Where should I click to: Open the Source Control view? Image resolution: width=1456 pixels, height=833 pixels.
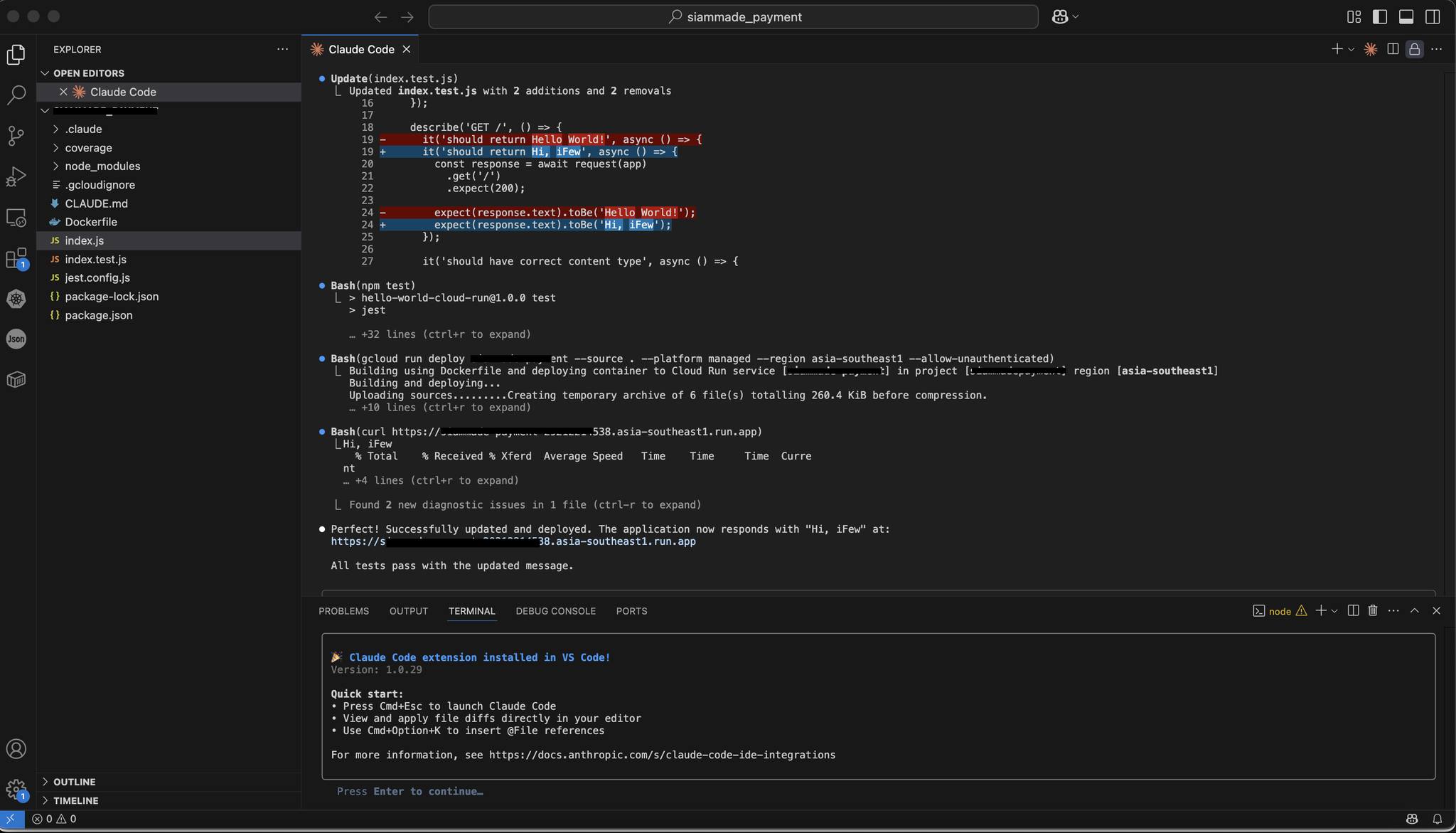pyautogui.click(x=16, y=135)
